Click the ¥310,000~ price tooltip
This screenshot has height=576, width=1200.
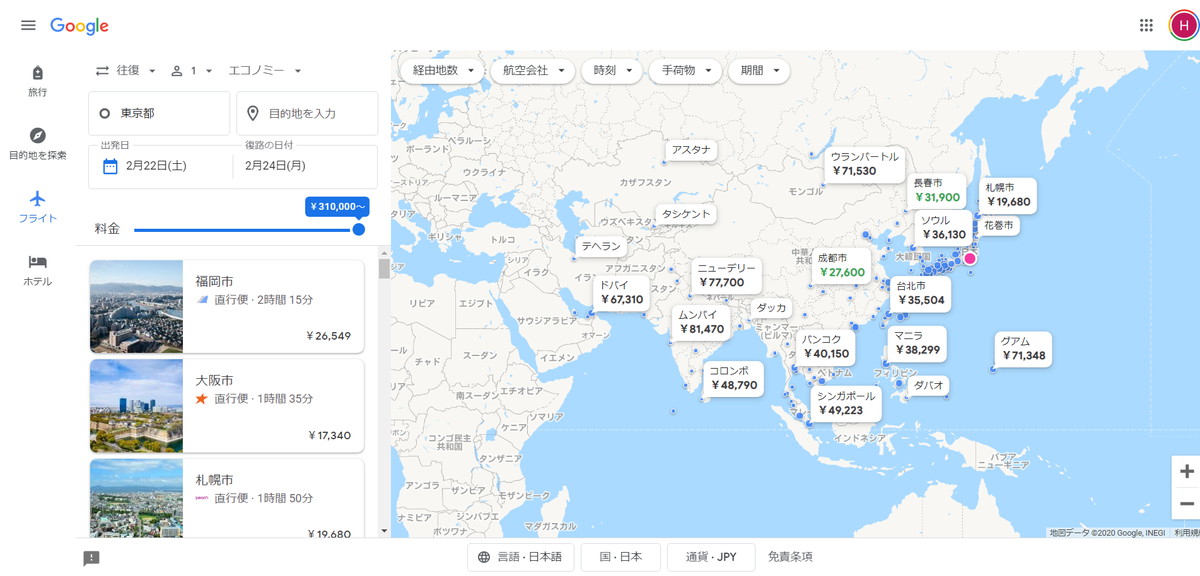pyautogui.click(x=338, y=207)
